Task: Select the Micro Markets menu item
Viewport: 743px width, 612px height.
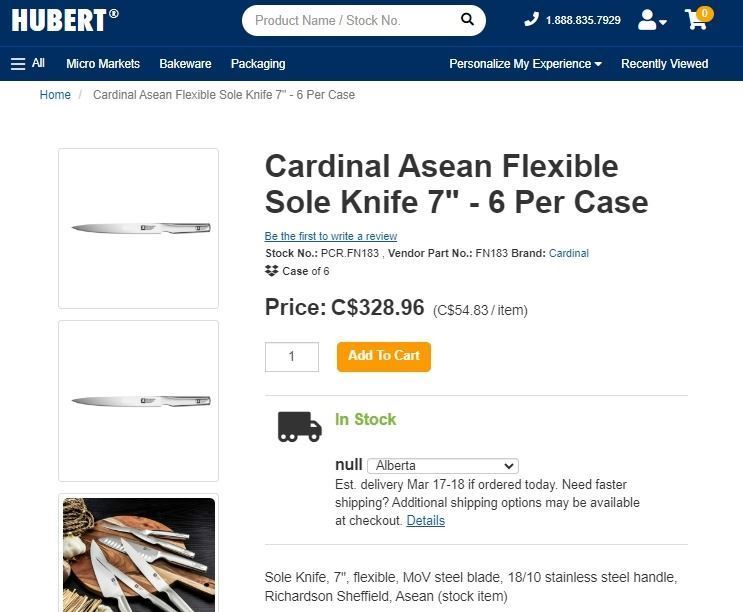Action: click(x=103, y=64)
